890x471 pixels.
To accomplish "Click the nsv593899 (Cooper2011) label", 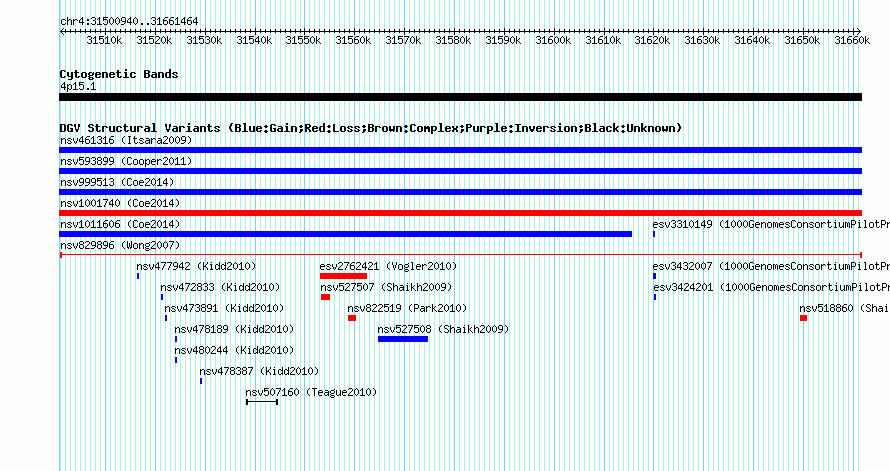I will tap(126, 161).
